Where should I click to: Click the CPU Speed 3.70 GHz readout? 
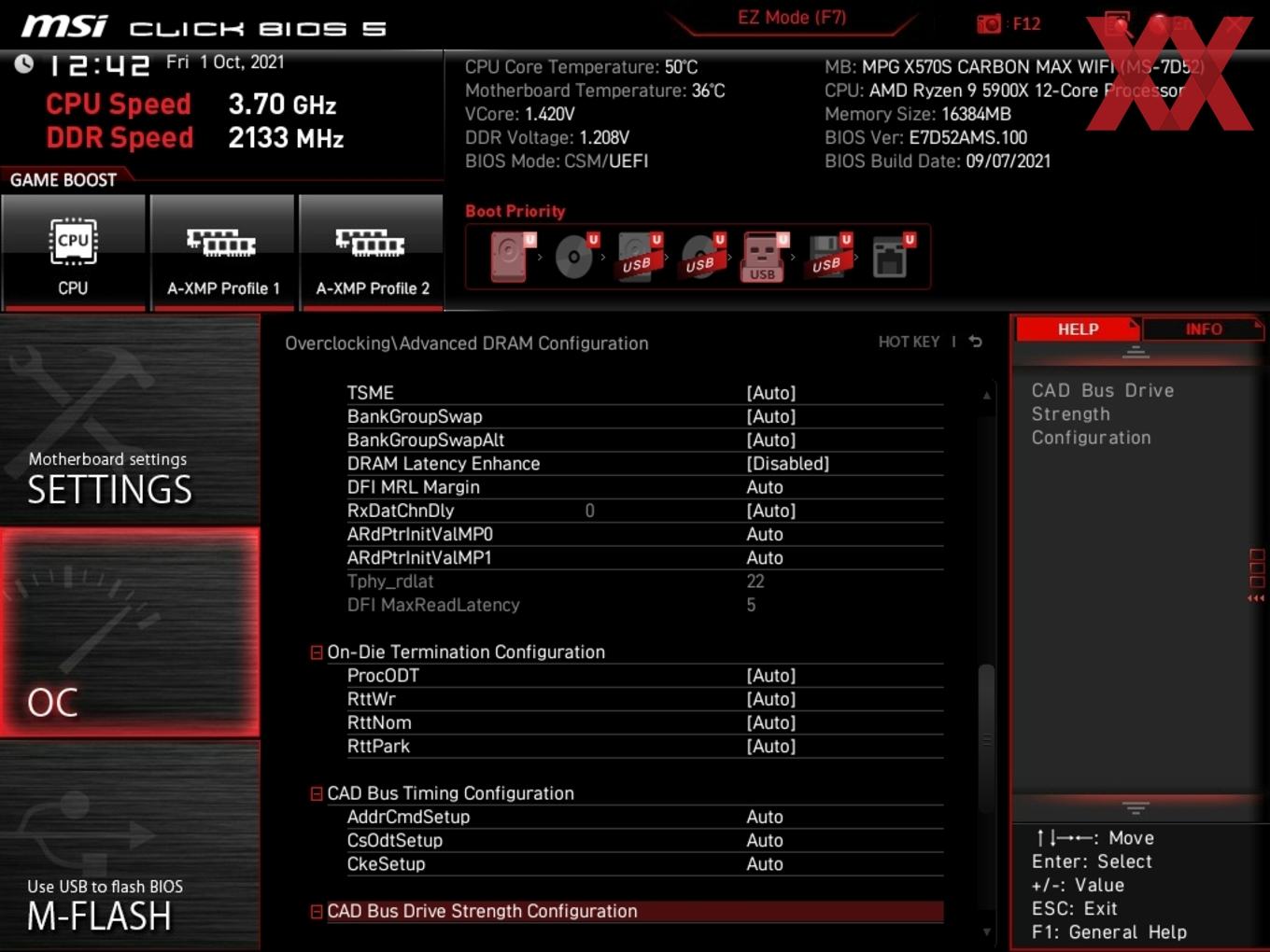click(x=191, y=105)
